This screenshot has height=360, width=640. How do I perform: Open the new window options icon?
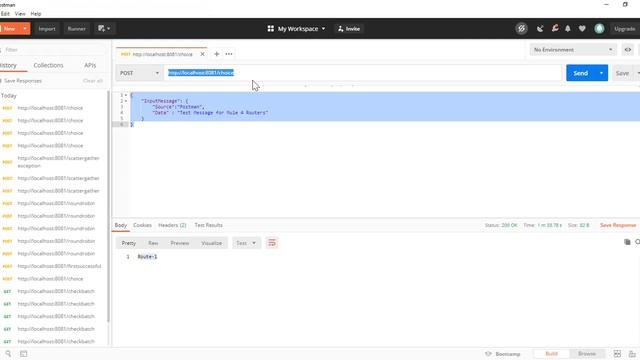pos(104,29)
